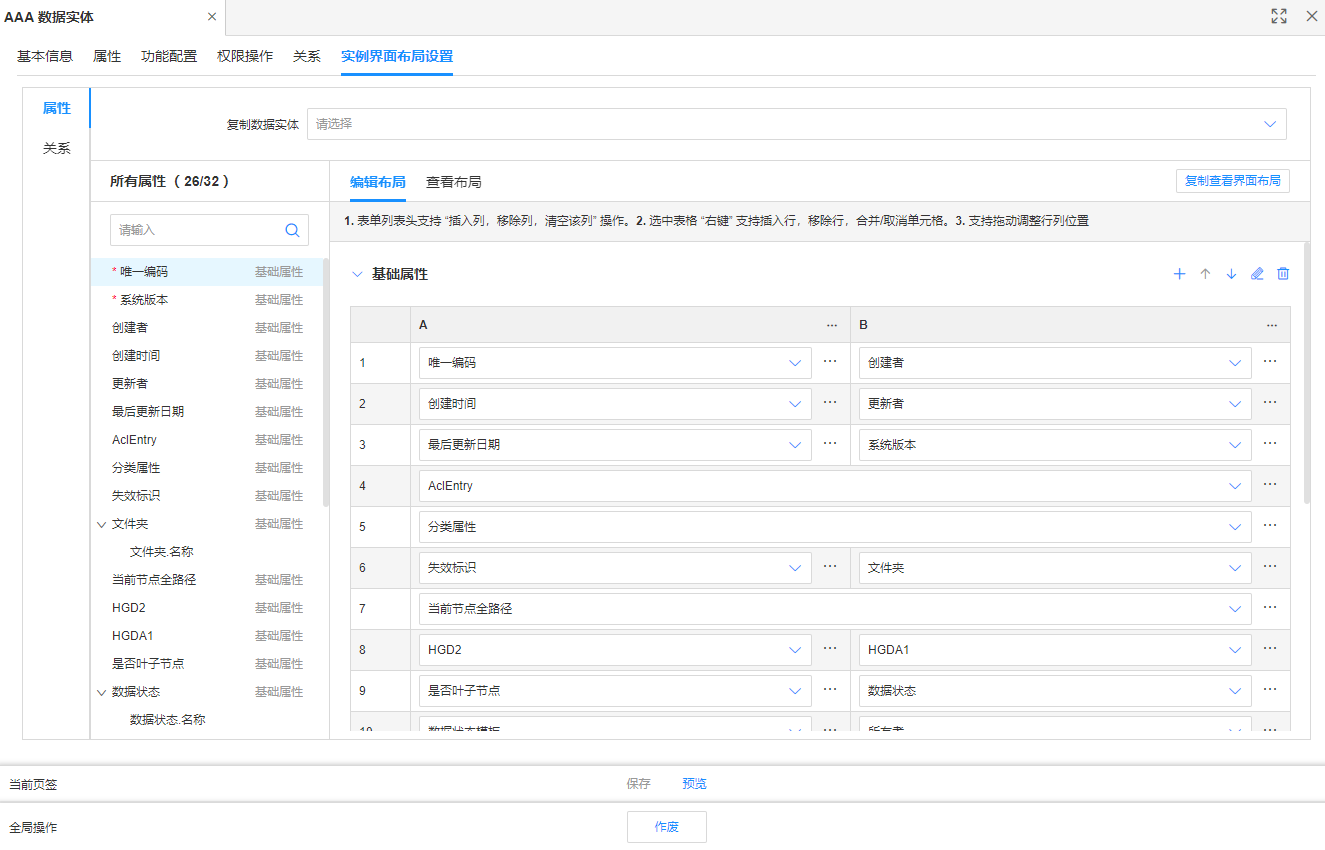Move 基础属性 section down
The width and height of the screenshot is (1325, 850).
click(1231, 274)
